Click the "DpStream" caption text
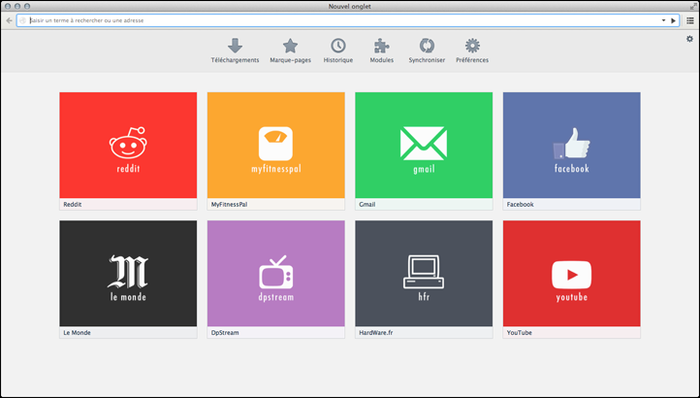700x398 pixels. tap(225, 332)
